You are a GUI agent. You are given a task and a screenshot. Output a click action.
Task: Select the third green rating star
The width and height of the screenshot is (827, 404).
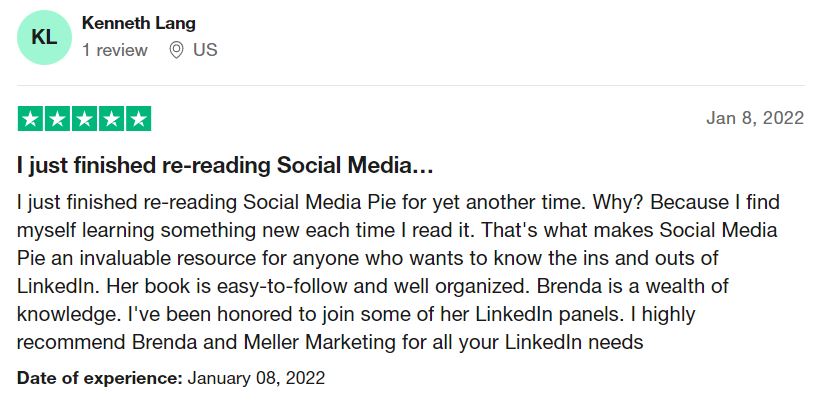(84, 118)
